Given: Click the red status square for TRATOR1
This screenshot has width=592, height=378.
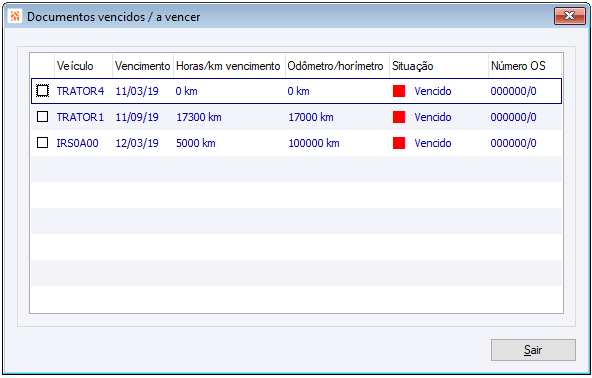Looking at the screenshot, I should pos(399,117).
